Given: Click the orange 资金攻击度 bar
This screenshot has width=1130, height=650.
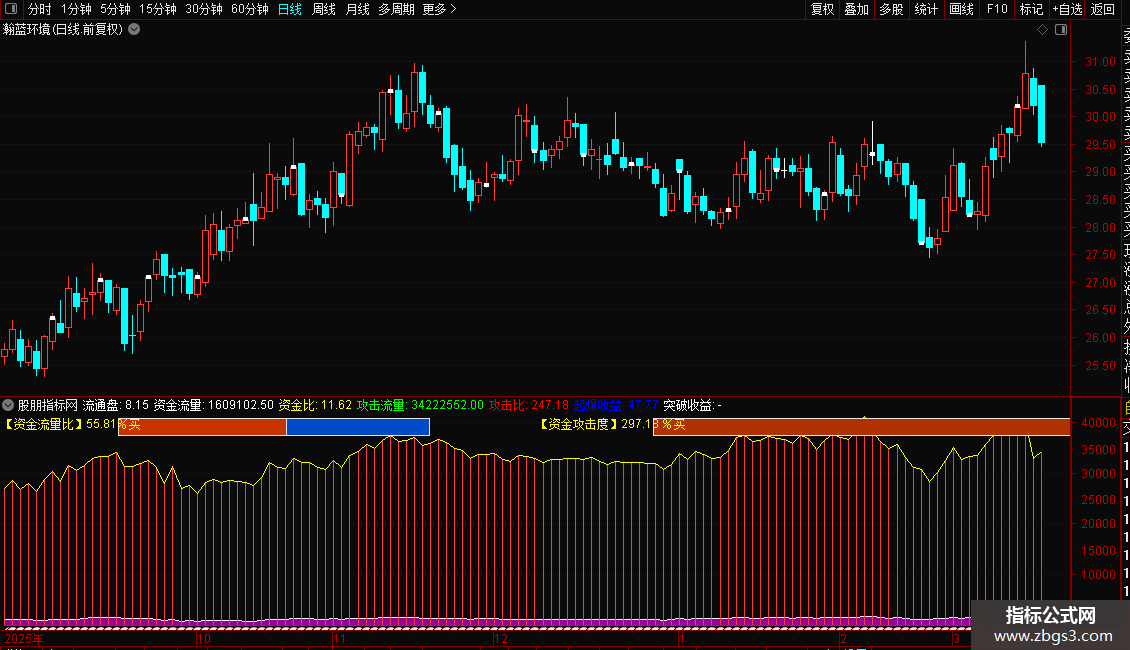Looking at the screenshot, I should (861, 427).
